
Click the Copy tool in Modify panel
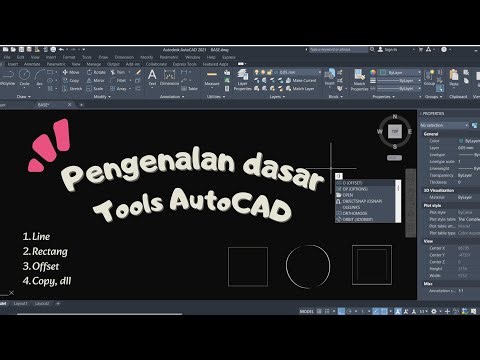71,80
